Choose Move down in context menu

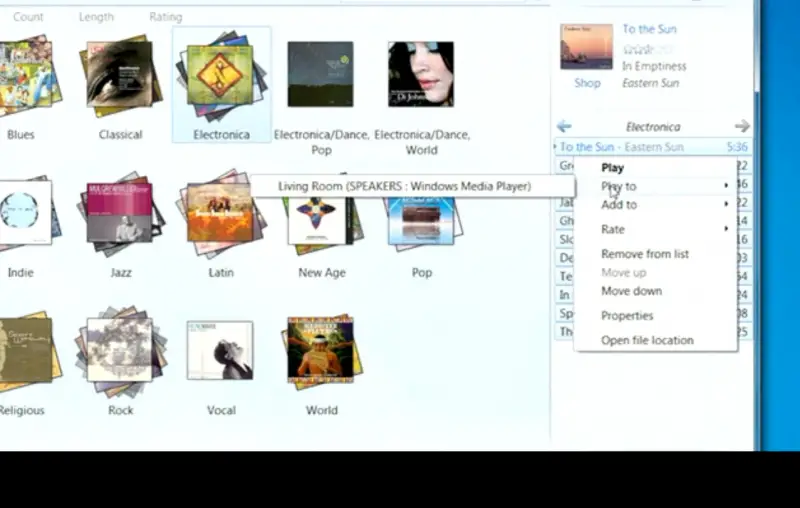tap(655, 291)
